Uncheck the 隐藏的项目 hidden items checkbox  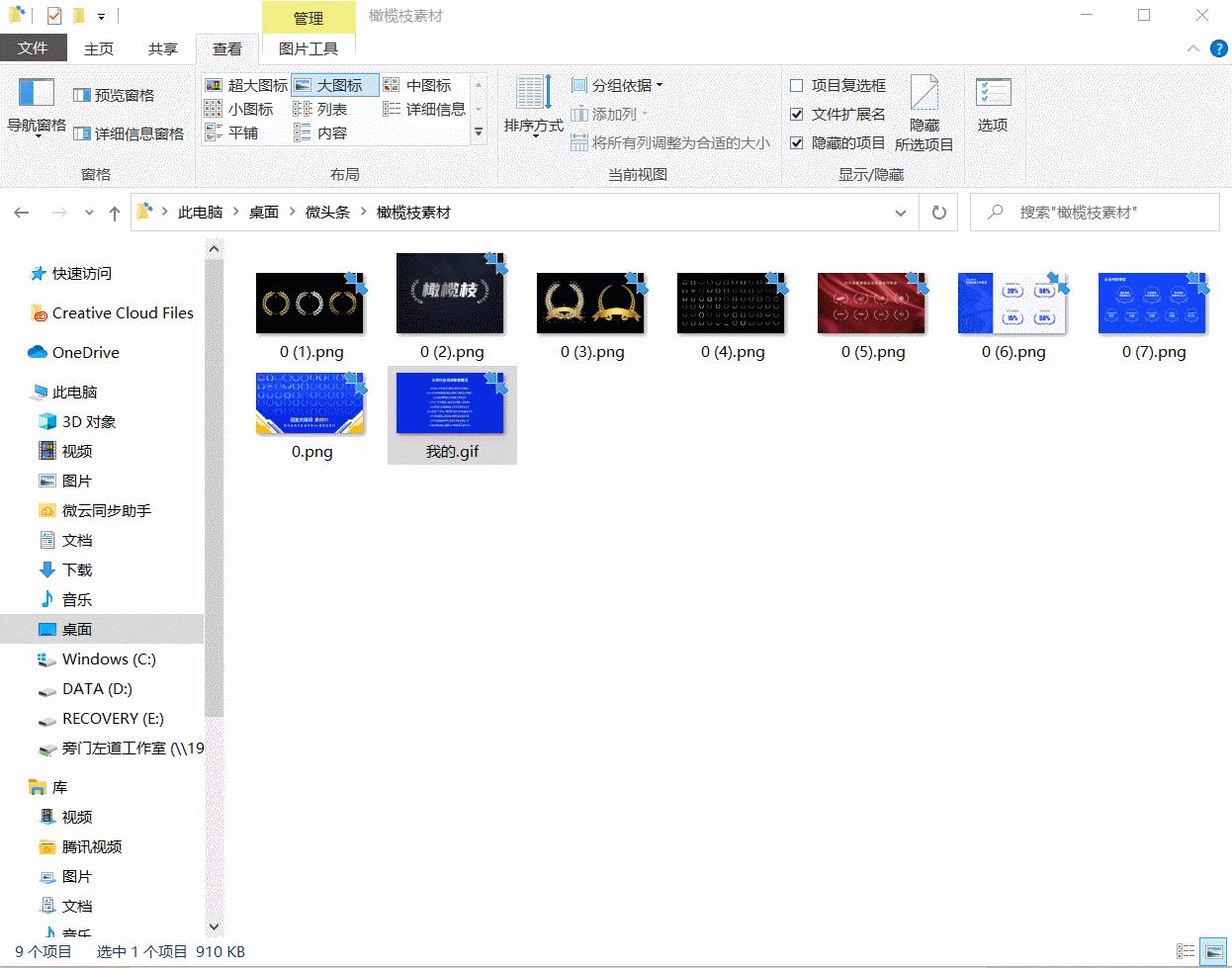(797, 142)
